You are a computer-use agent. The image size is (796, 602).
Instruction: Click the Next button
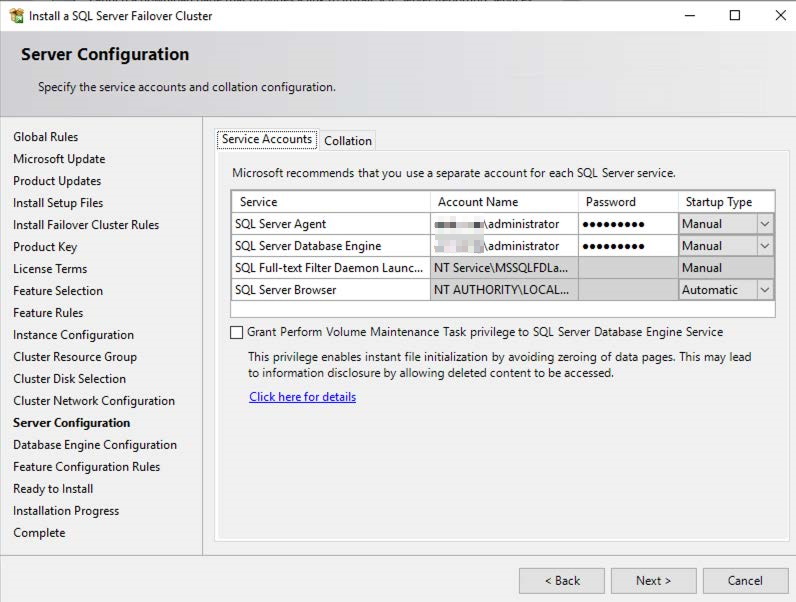click(x=653, y=581)
